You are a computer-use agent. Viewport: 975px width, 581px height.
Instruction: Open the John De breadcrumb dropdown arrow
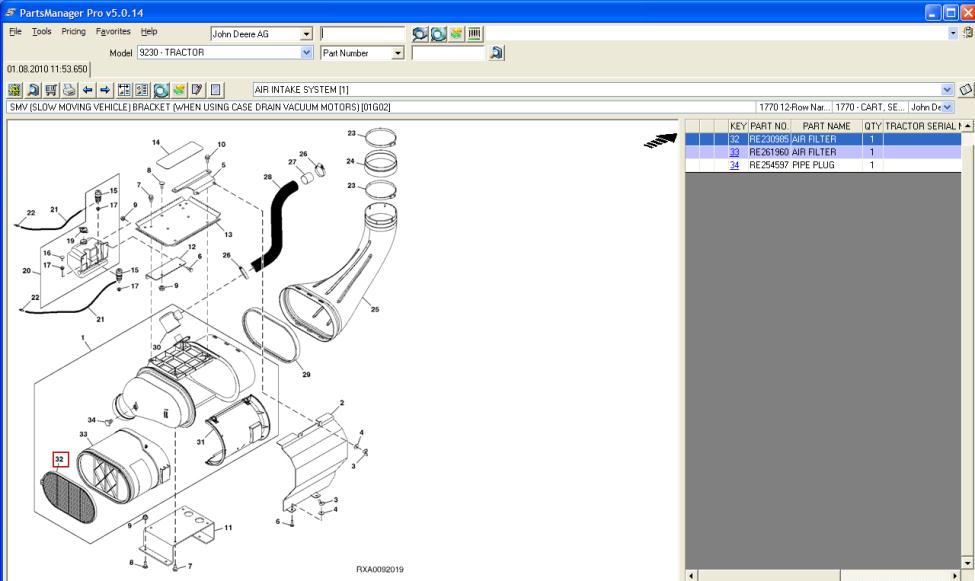point(948,107)
